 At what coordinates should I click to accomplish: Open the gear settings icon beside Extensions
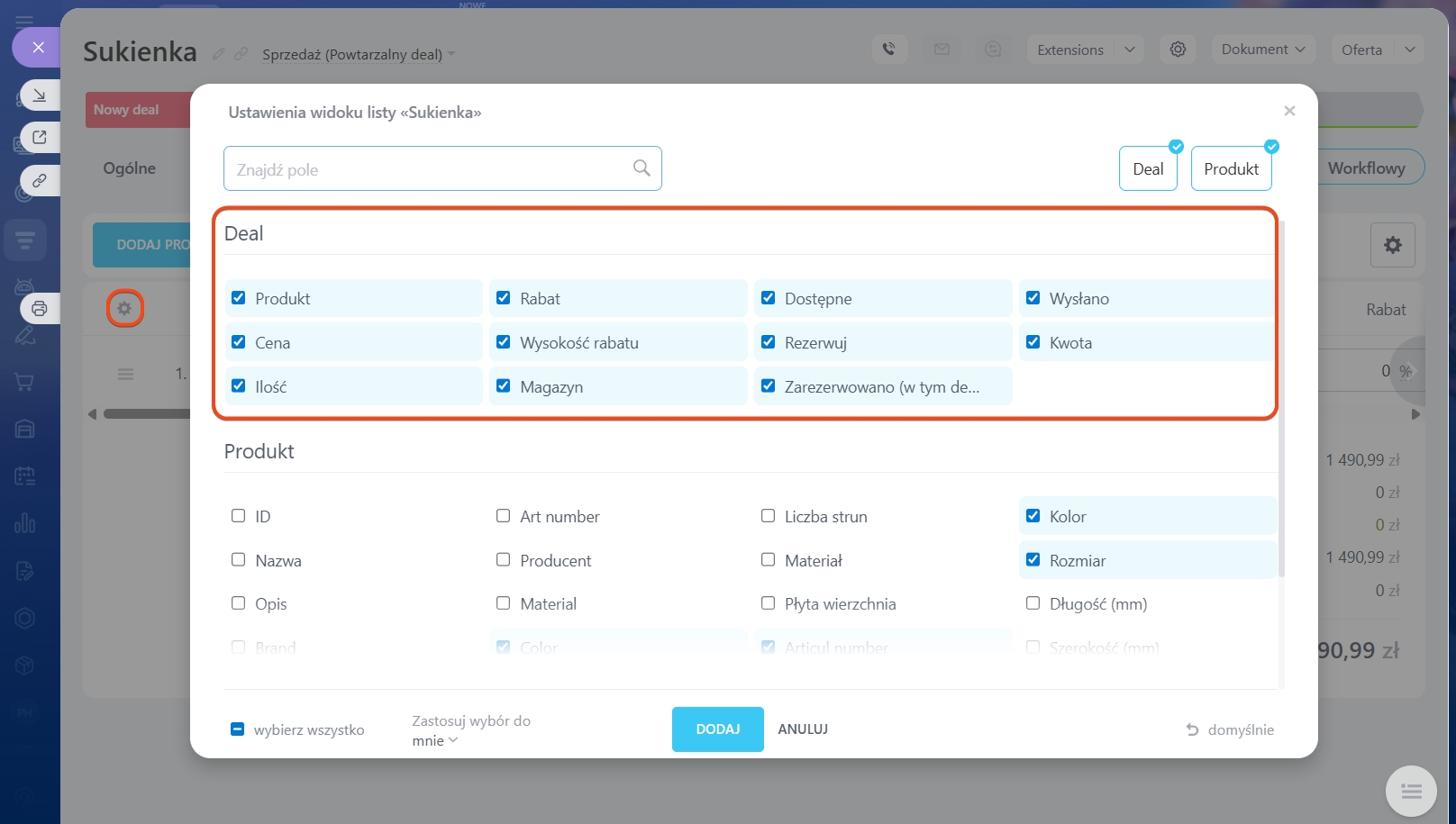pyautogui.click(x=1178, y=50)
